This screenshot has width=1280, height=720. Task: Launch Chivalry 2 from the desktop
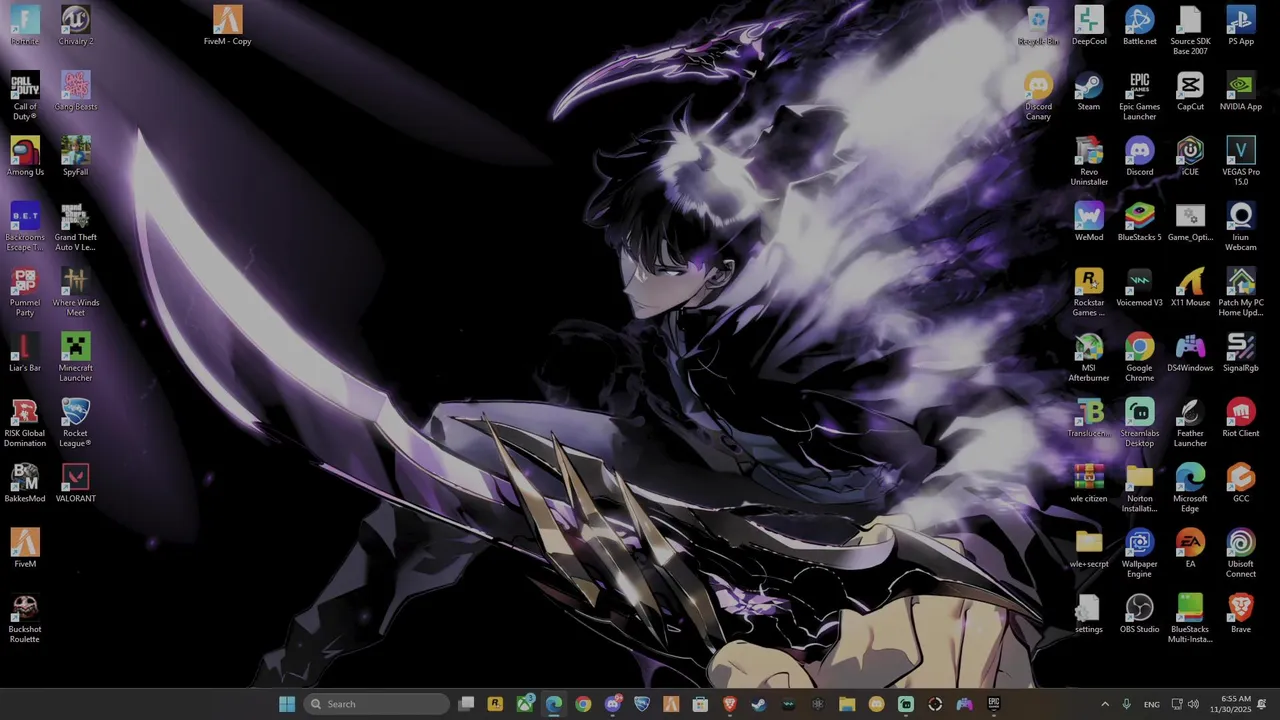coord(76,25)
